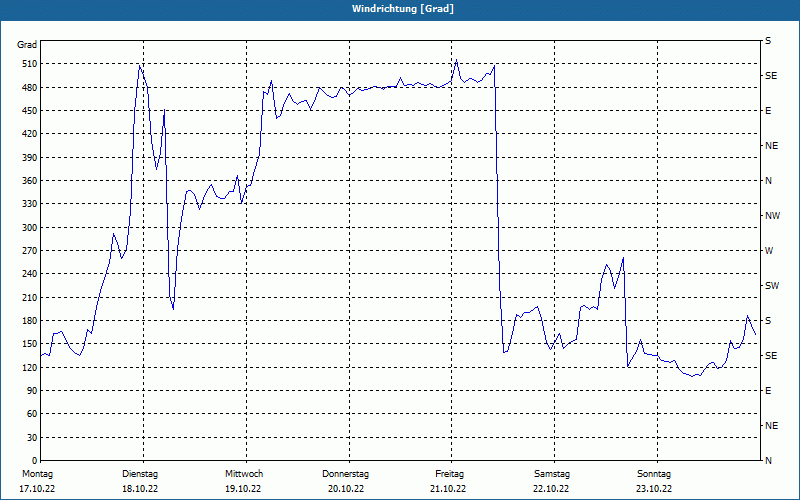Click the date 21.10.22
The height and width of the screenshot is (500, 800).
[448, 489]
